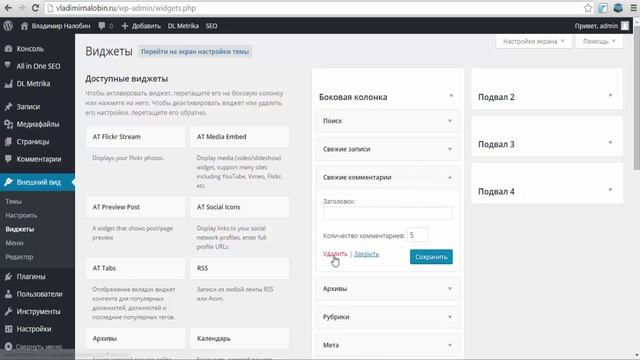
Task: Collapse the Свежие комментарии widget
Action: coord(450,177)
